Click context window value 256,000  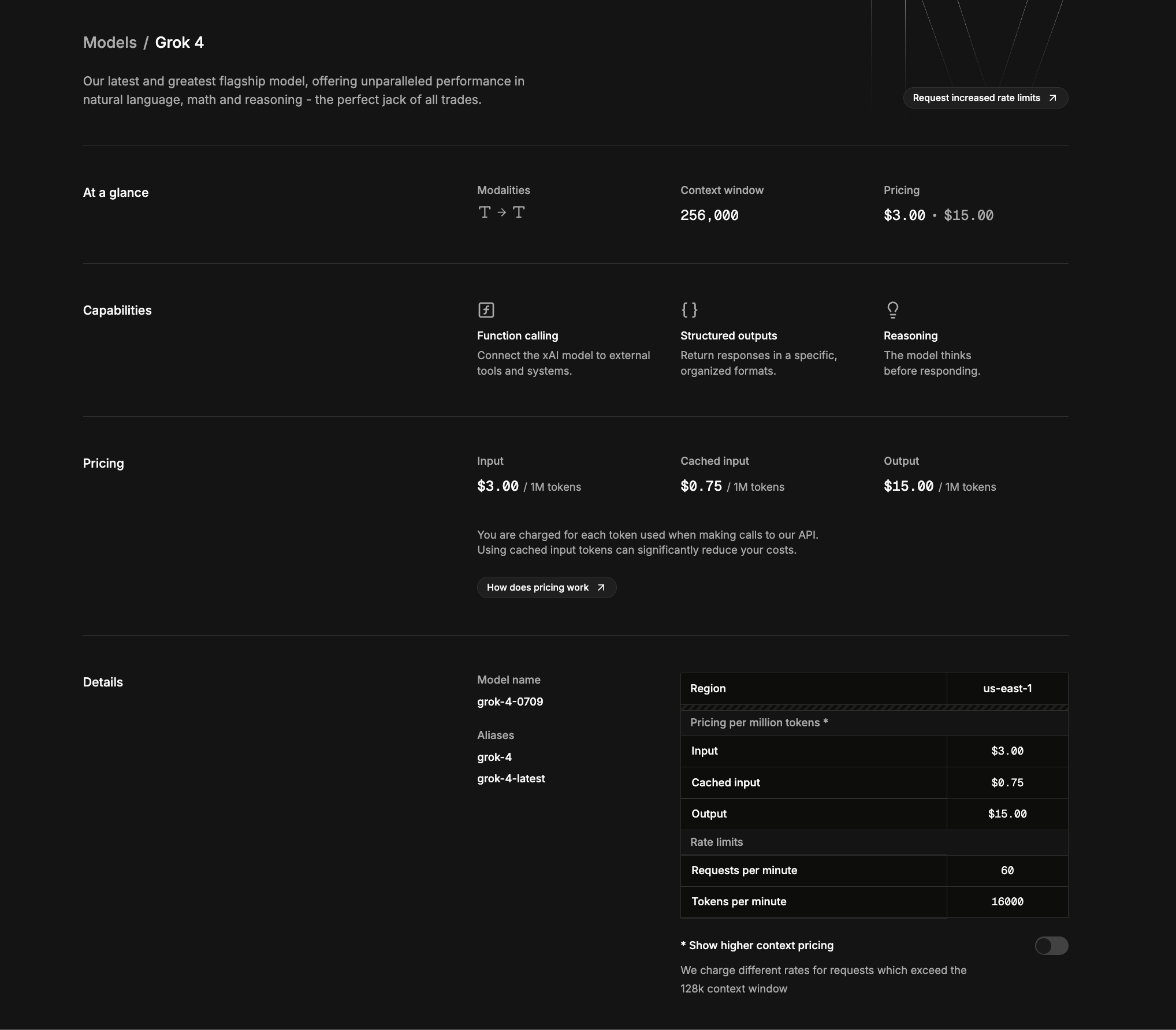pyautogui.click(x=709, y=215)
